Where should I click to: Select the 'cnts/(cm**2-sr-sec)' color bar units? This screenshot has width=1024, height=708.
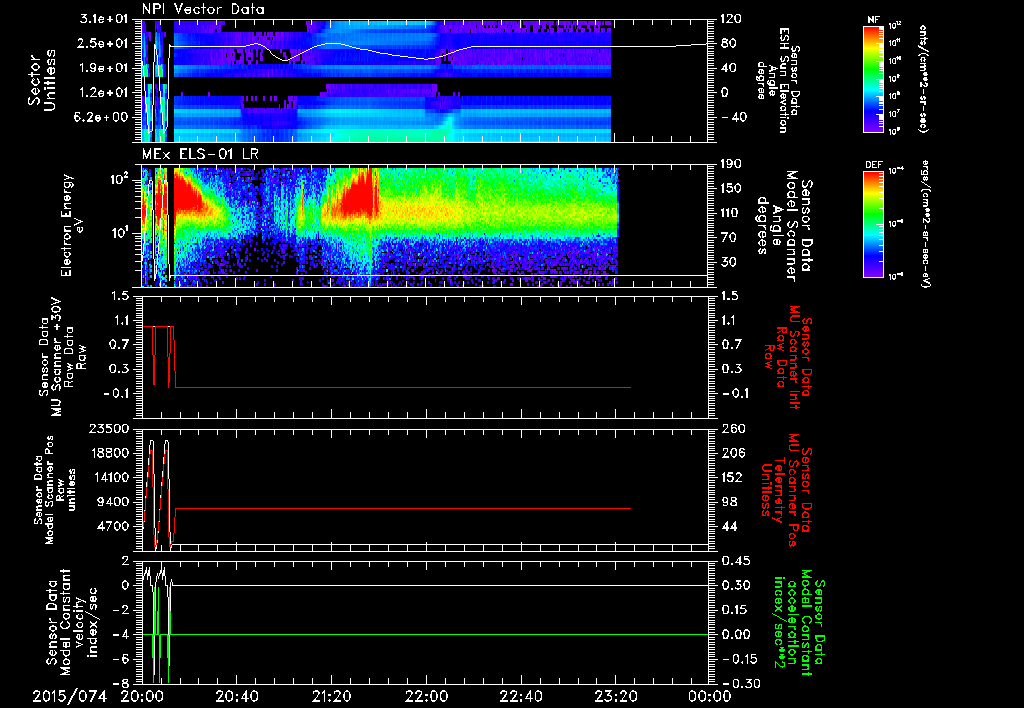click(923, 78)
